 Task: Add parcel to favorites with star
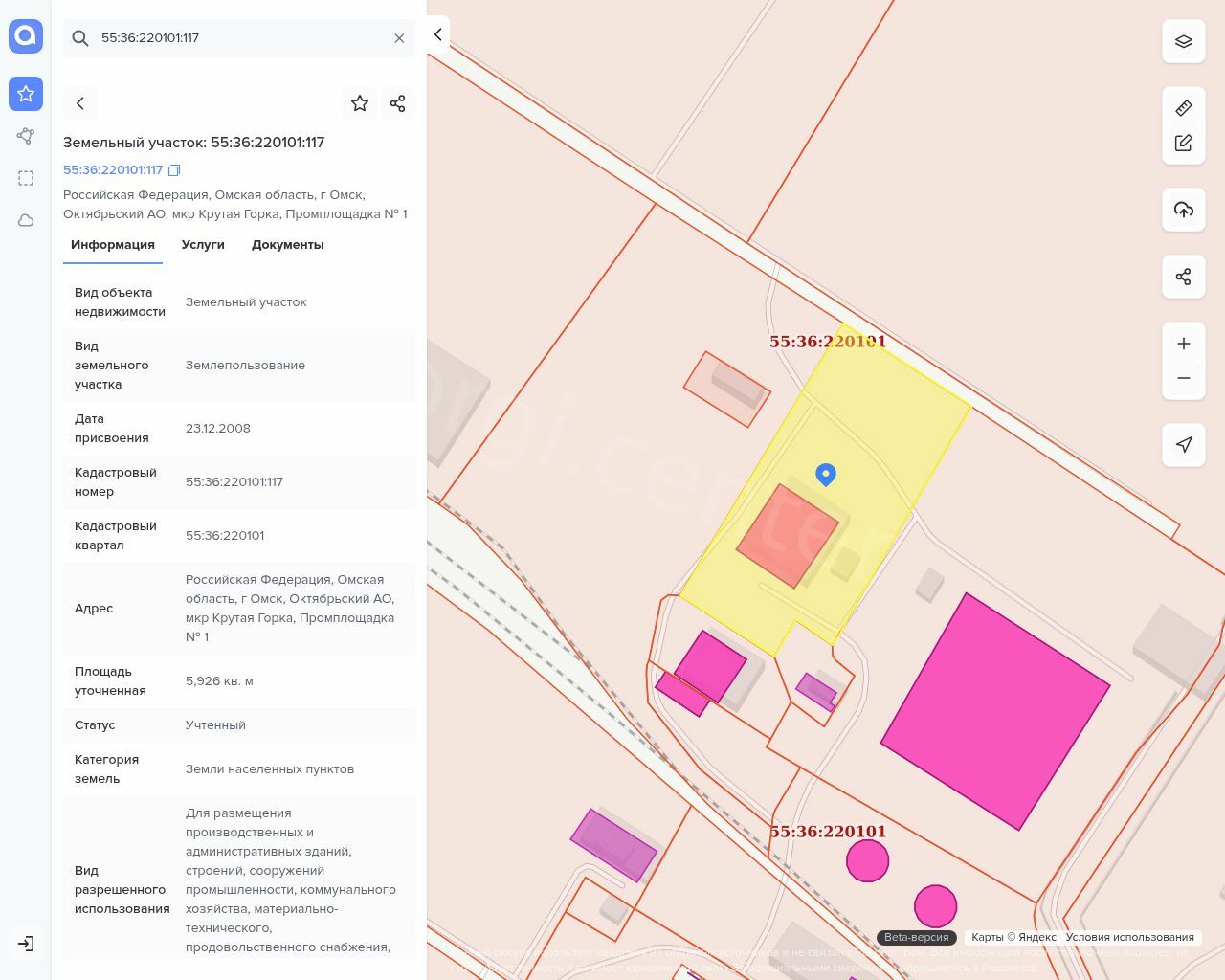pos(360,103)
